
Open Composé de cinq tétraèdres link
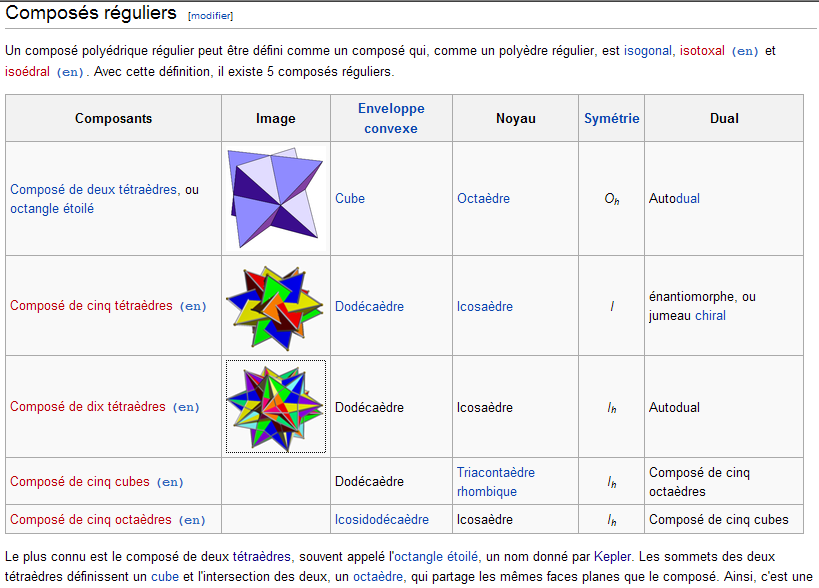(91, 305)
